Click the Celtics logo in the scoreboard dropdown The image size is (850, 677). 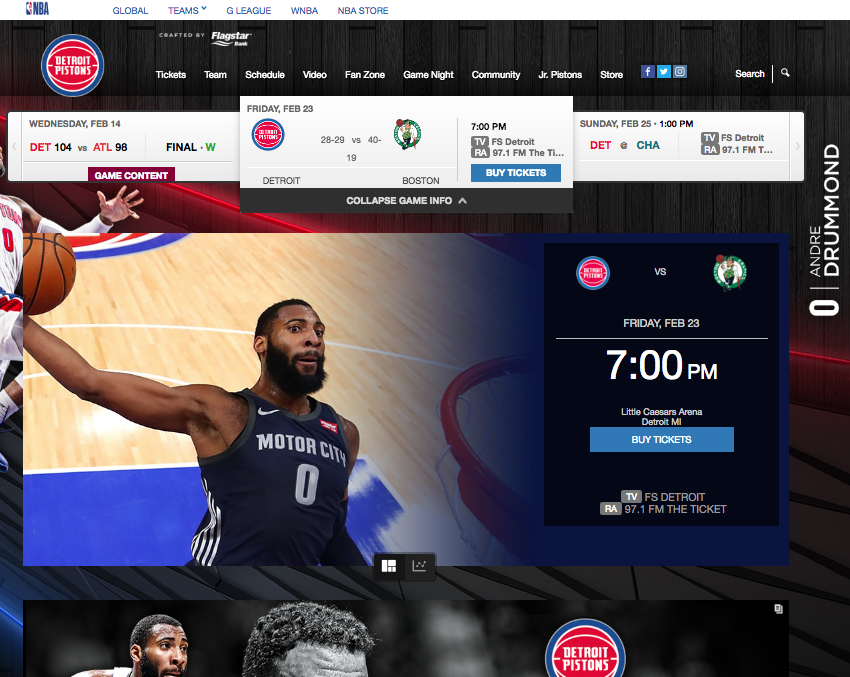pyautogui.click(x=407, y=134)
